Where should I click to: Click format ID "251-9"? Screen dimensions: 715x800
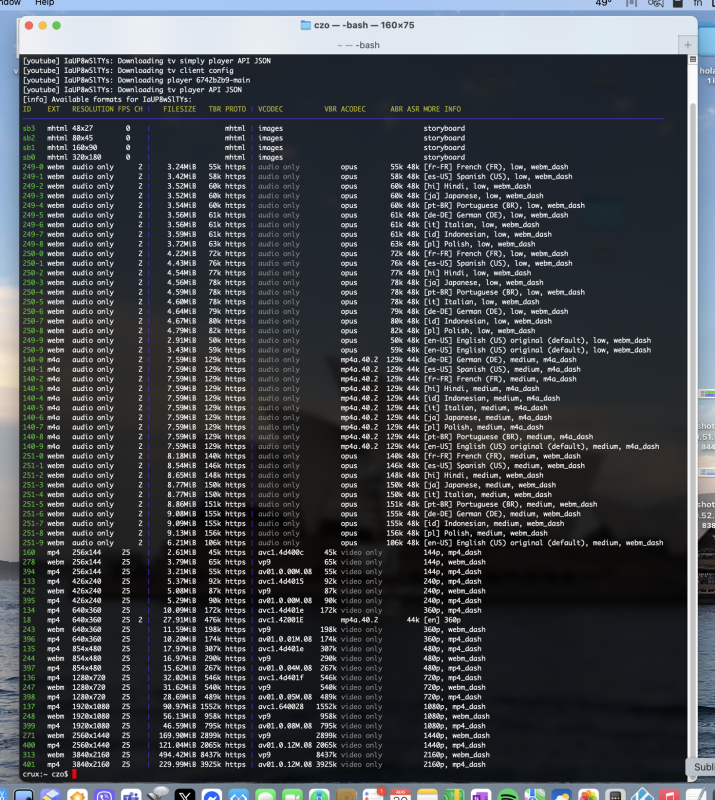33,543
